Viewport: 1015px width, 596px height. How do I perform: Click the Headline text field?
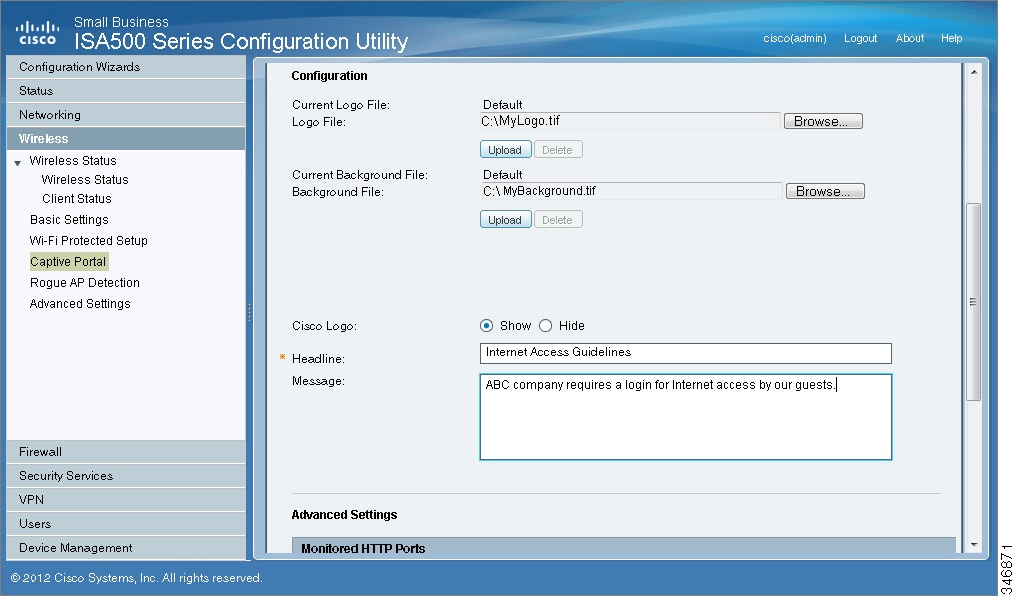coord(686,353)
